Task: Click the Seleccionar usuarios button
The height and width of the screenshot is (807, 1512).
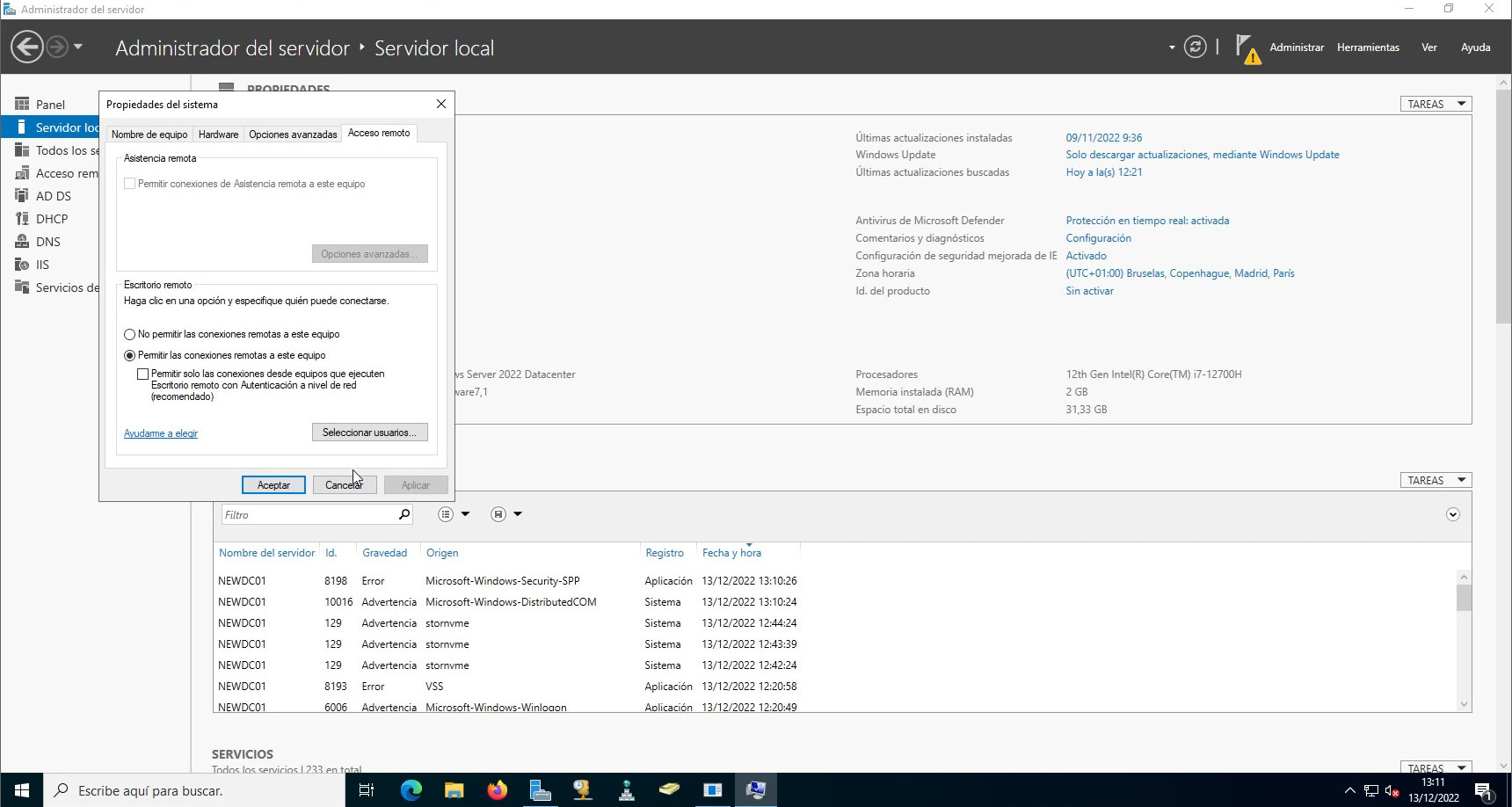Action: 369,433
